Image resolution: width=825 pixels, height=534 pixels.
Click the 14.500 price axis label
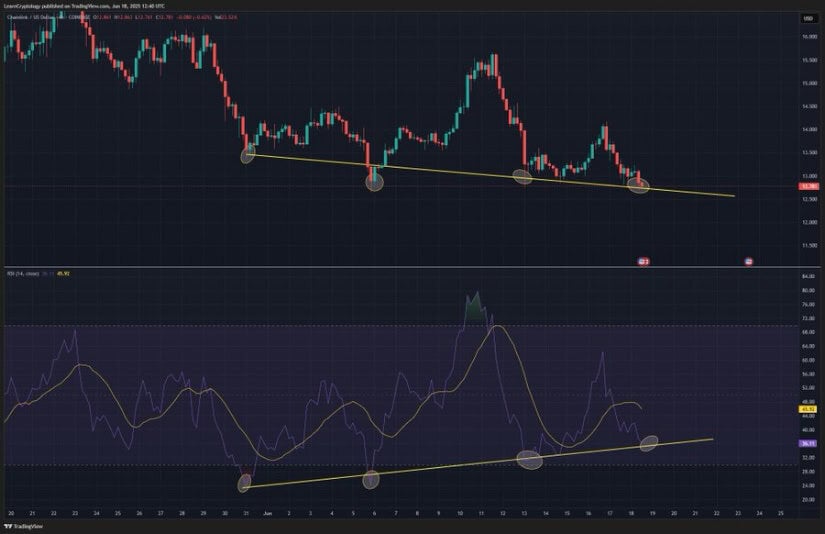click(x=810, y=107)
